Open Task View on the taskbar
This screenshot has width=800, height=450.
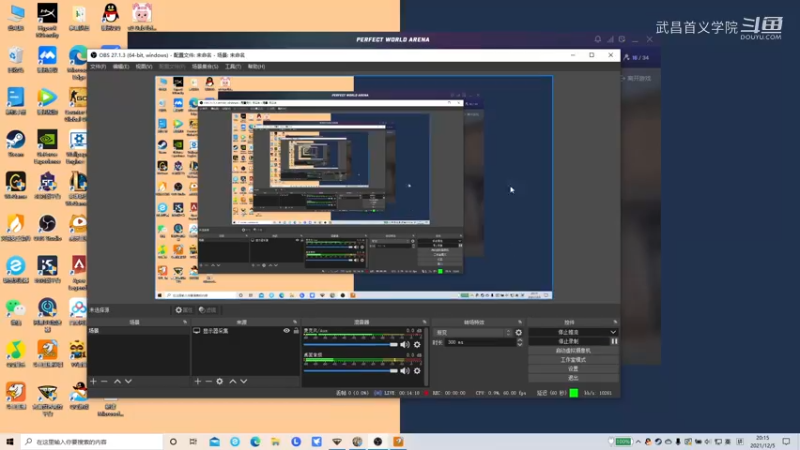click(x=193, y=441)
